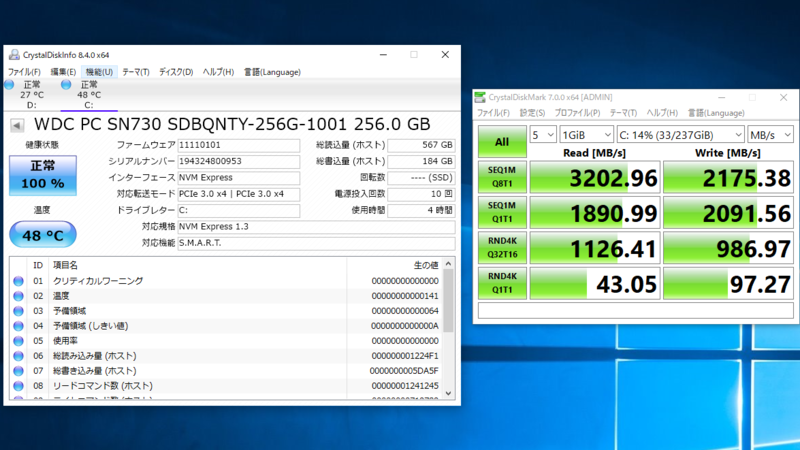The height and width of the screenshot is (450, 800).
Task: Click the drive letter field C:
Action: pos(238,210)
